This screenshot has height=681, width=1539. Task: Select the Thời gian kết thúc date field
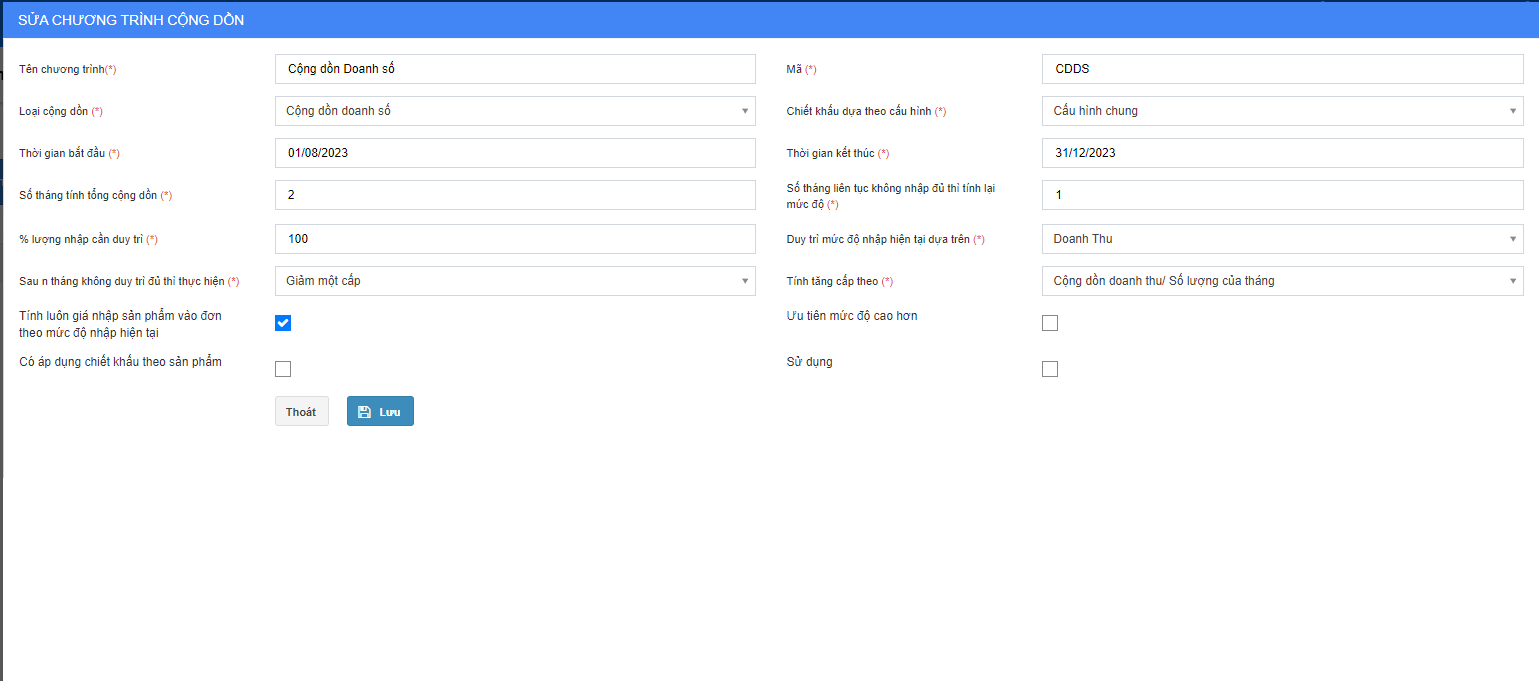(1282, 153)
